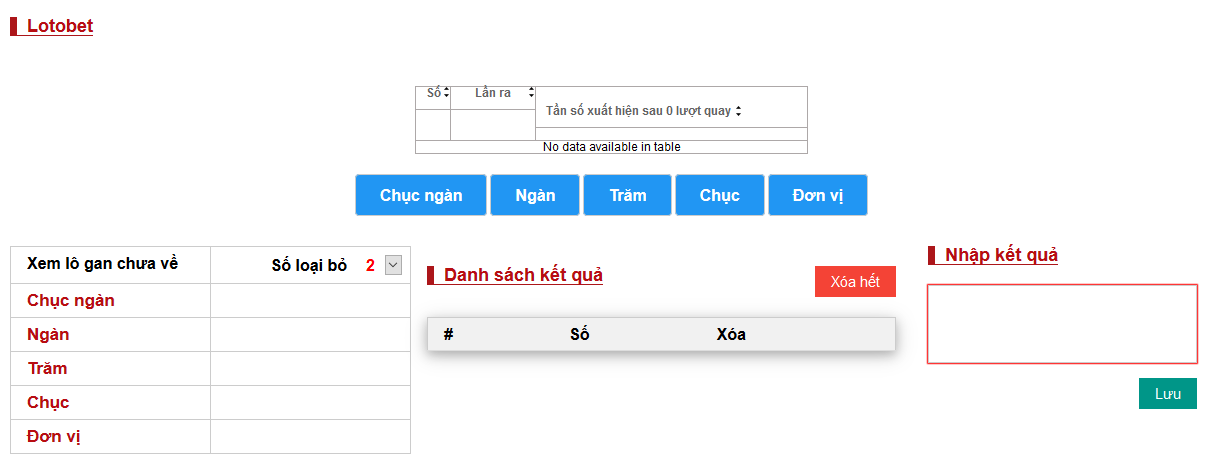
Task: Sort by Tần số xuất hiện column
Action: [x=643, y=111]
